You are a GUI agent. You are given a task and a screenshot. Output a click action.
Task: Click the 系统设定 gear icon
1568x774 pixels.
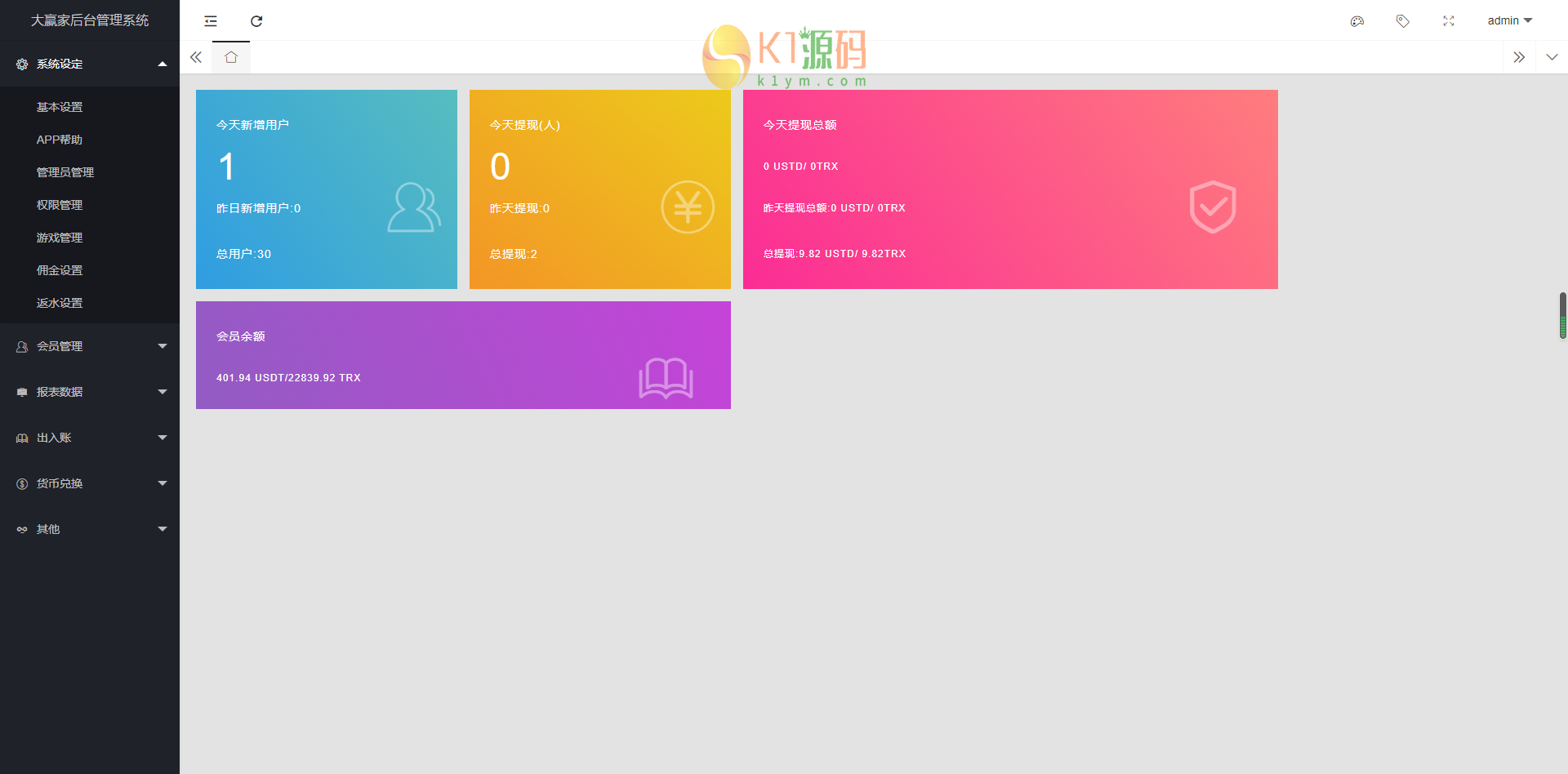click(x=22, y=64)
